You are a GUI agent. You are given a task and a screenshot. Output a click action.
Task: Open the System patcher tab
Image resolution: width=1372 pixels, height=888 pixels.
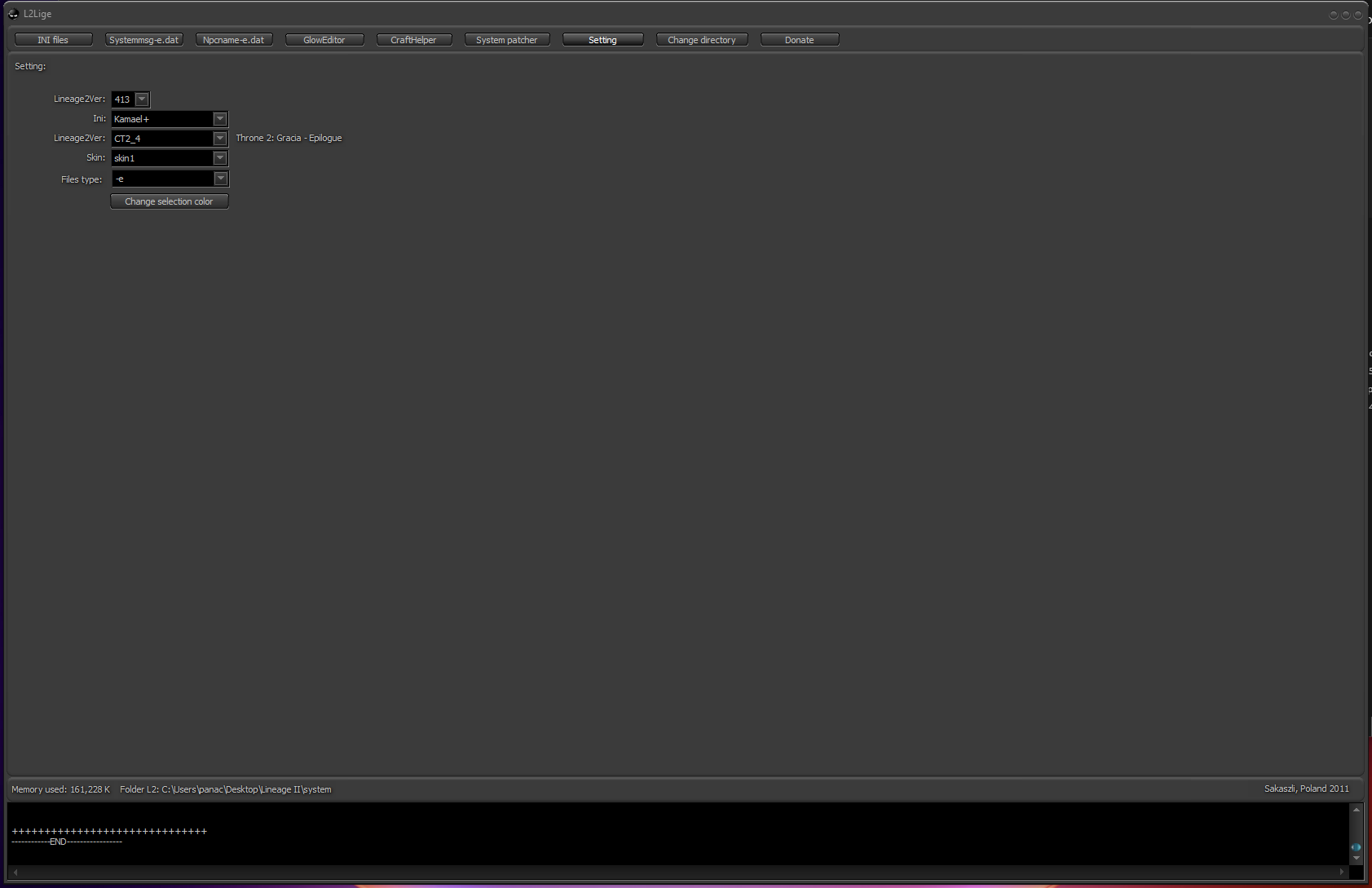click(506, 40)
